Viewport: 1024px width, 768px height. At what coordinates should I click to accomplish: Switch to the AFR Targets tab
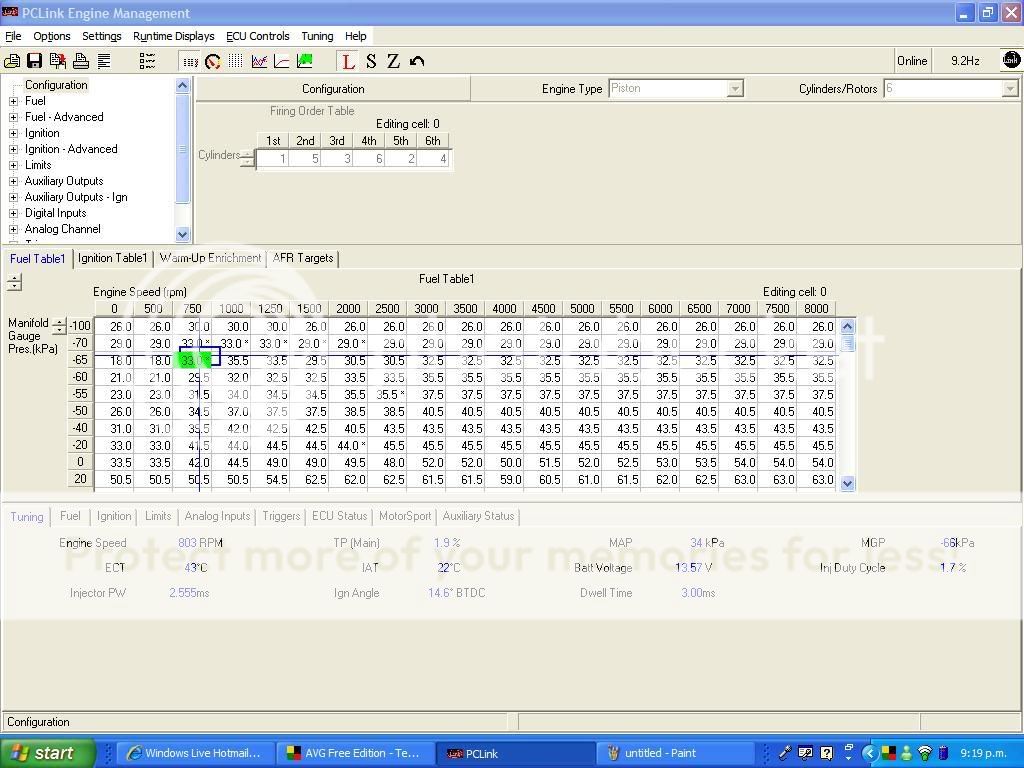point(303,258)
